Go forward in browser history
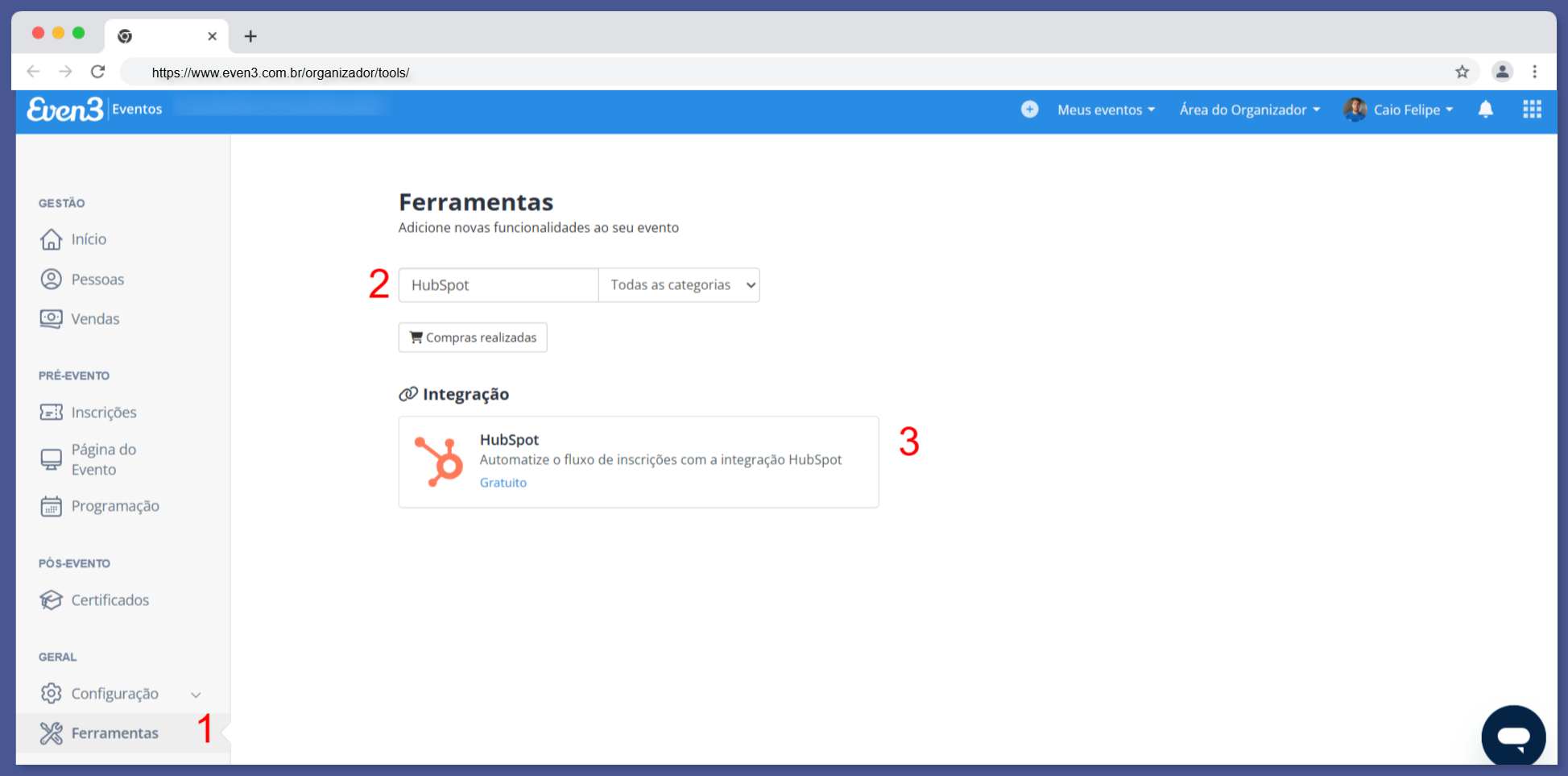1568x776 pixels. pyautogui.click(x=65, y=72)
